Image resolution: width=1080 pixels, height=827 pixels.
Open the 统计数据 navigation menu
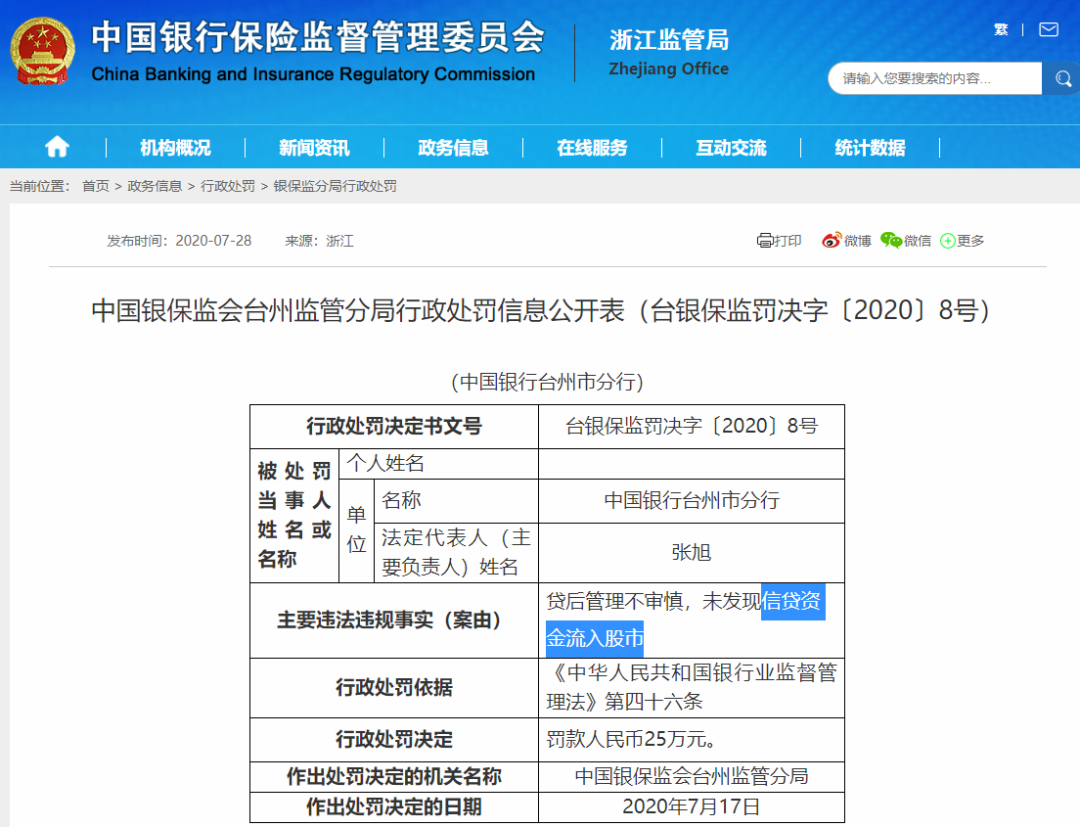pos(870,148)
